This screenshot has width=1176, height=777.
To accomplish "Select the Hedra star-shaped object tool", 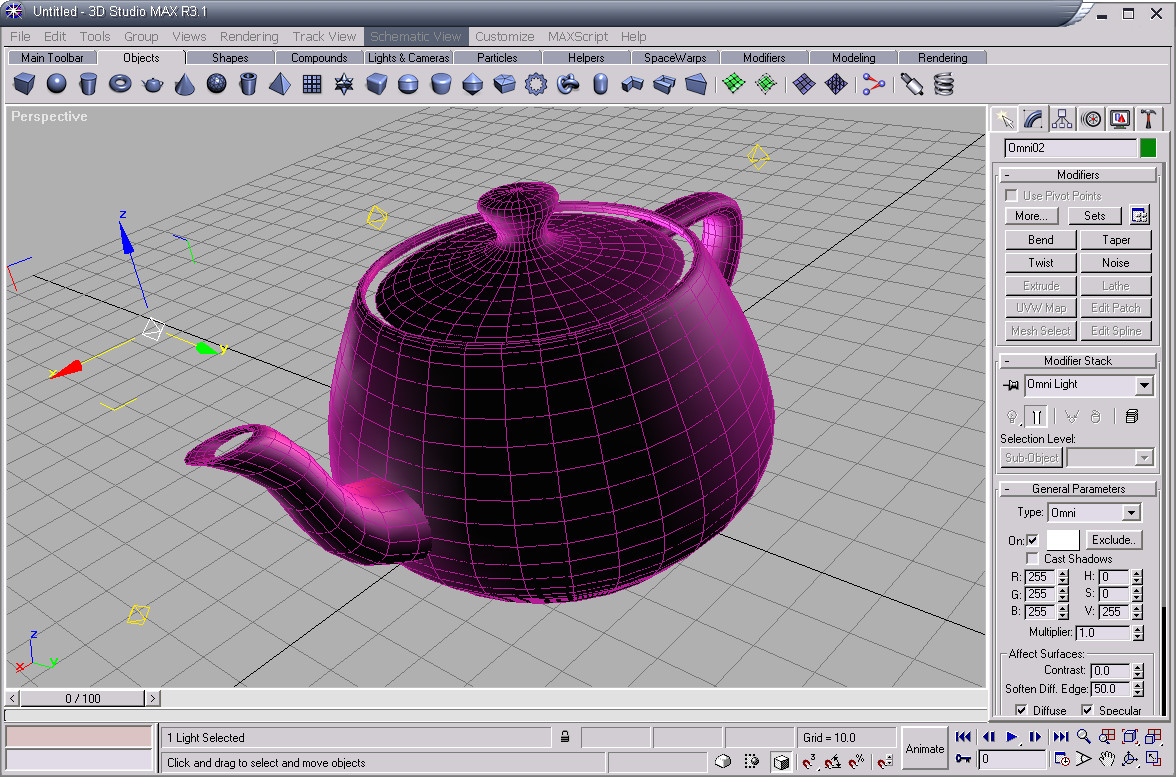I will (x=344, y=84).
